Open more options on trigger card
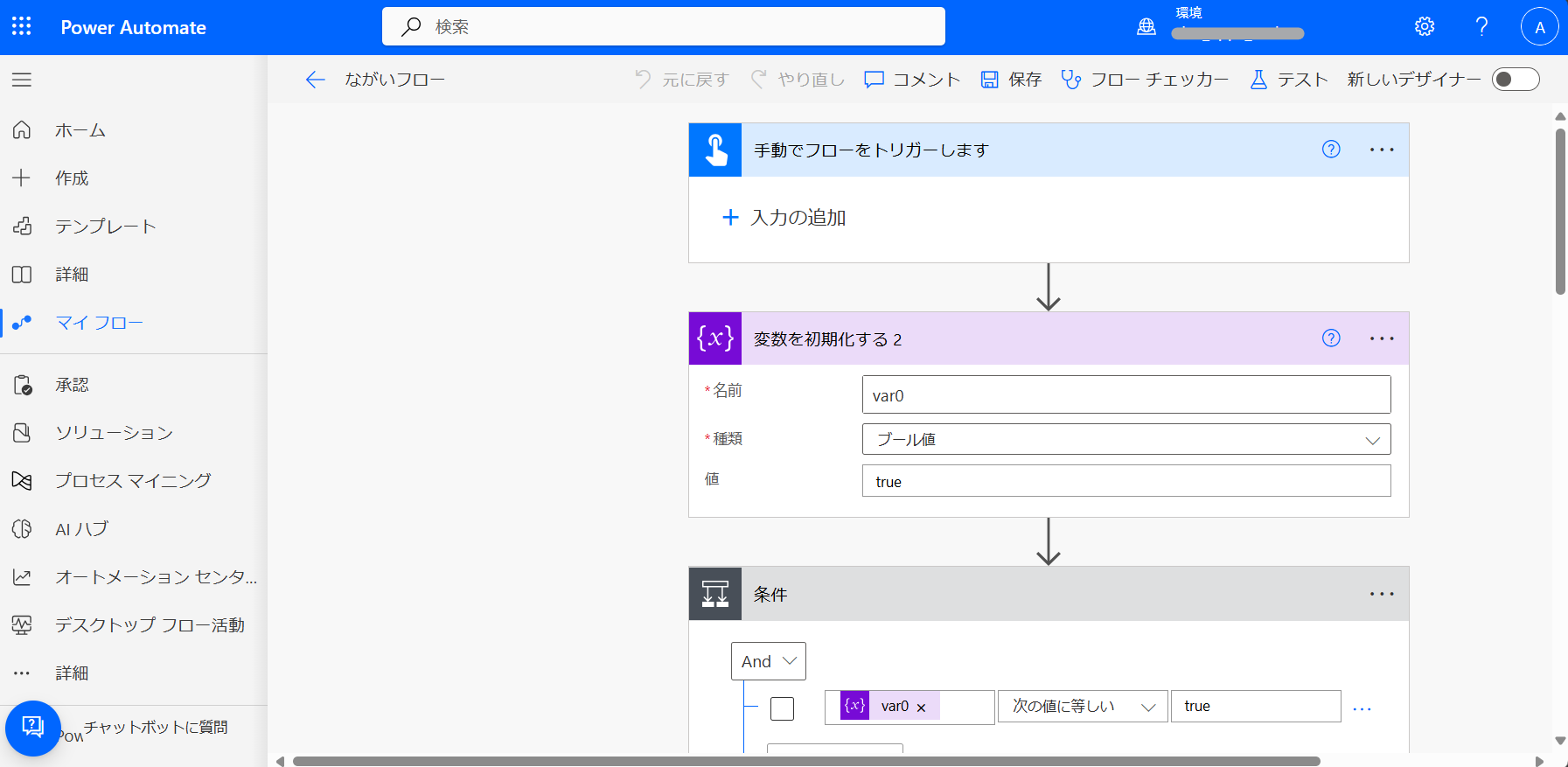 [x=1382, y=150]
